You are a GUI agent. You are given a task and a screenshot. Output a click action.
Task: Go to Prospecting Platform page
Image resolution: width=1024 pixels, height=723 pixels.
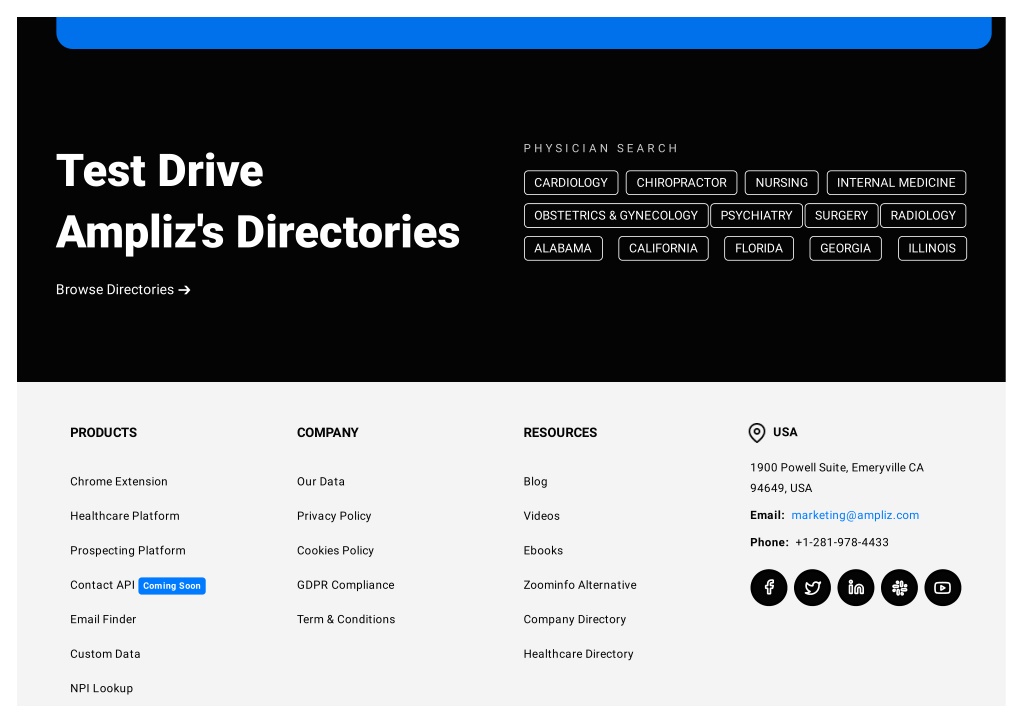[128, 551]
